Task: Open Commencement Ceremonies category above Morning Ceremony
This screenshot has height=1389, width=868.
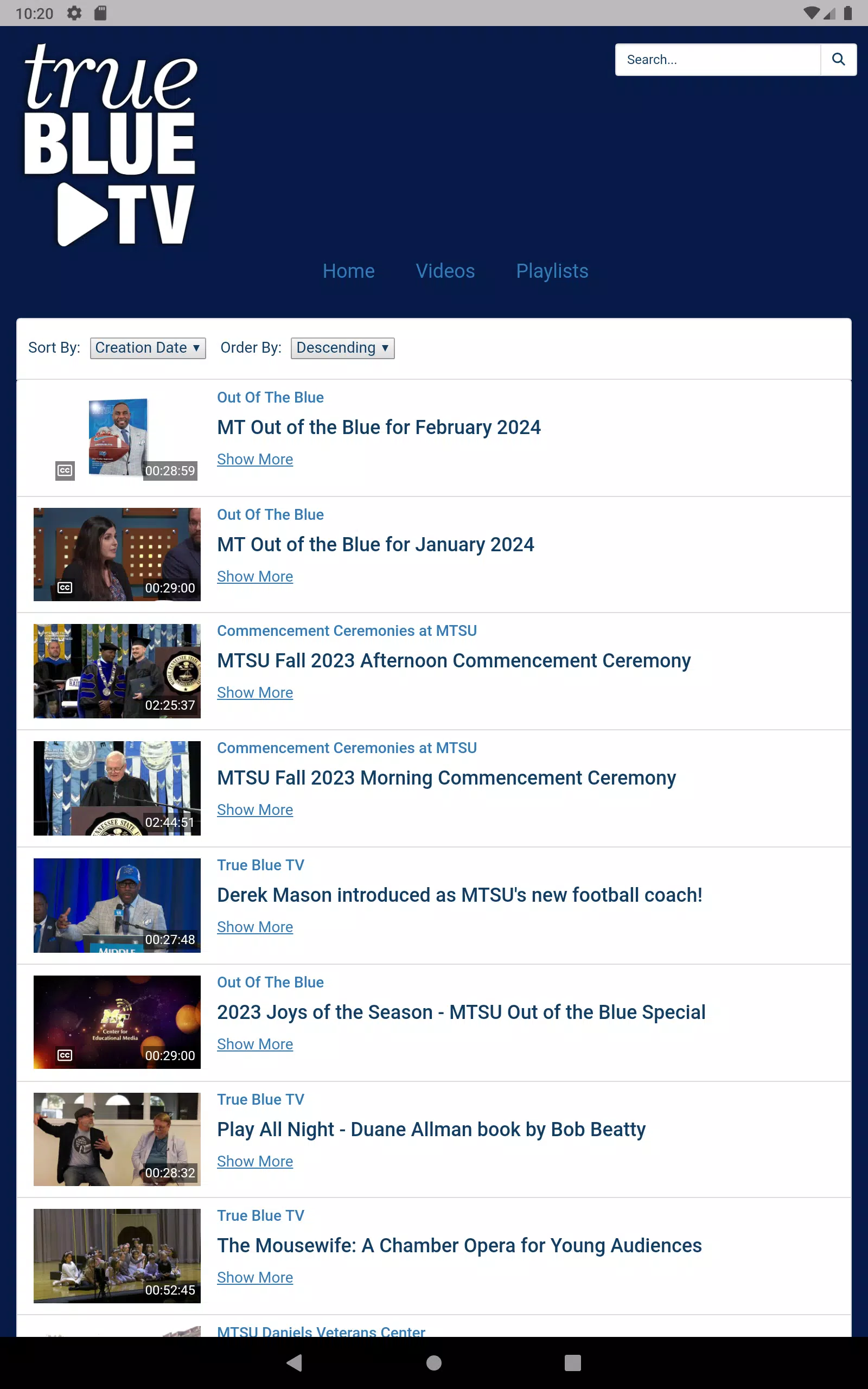Action: click(347, 748)
